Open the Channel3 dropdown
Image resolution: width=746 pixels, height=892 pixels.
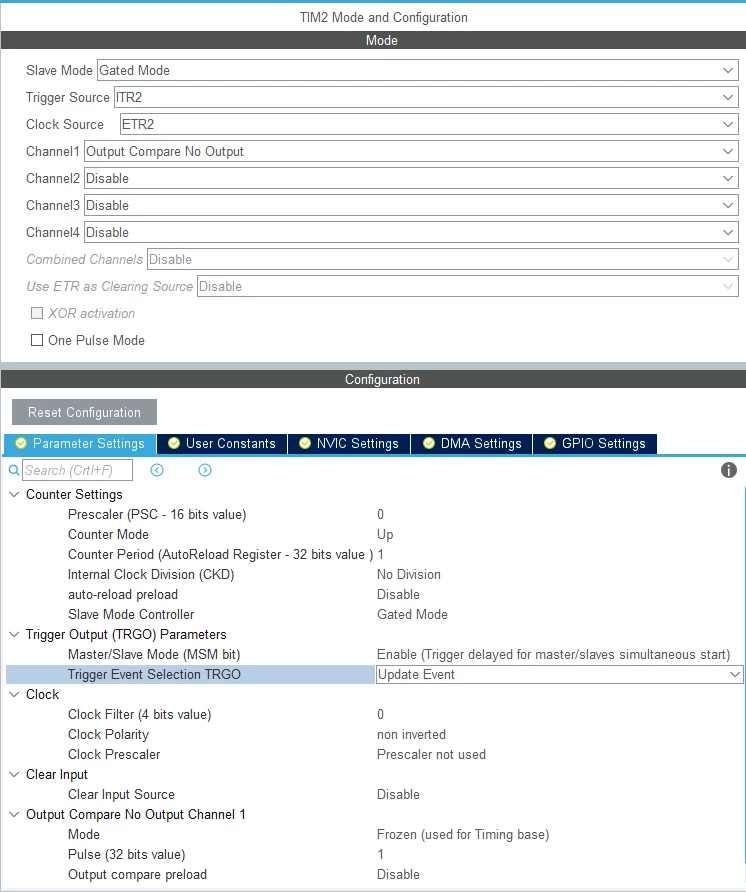click(411, 205)
